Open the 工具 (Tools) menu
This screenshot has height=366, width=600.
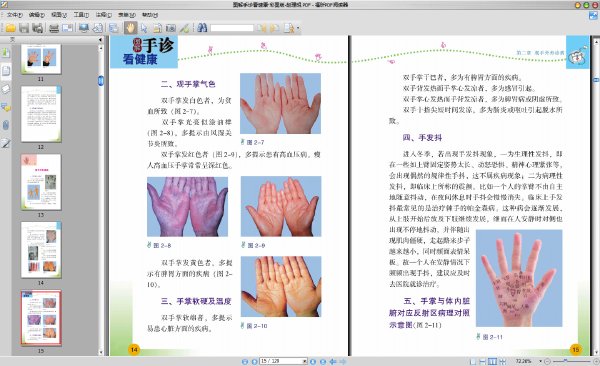81,15
